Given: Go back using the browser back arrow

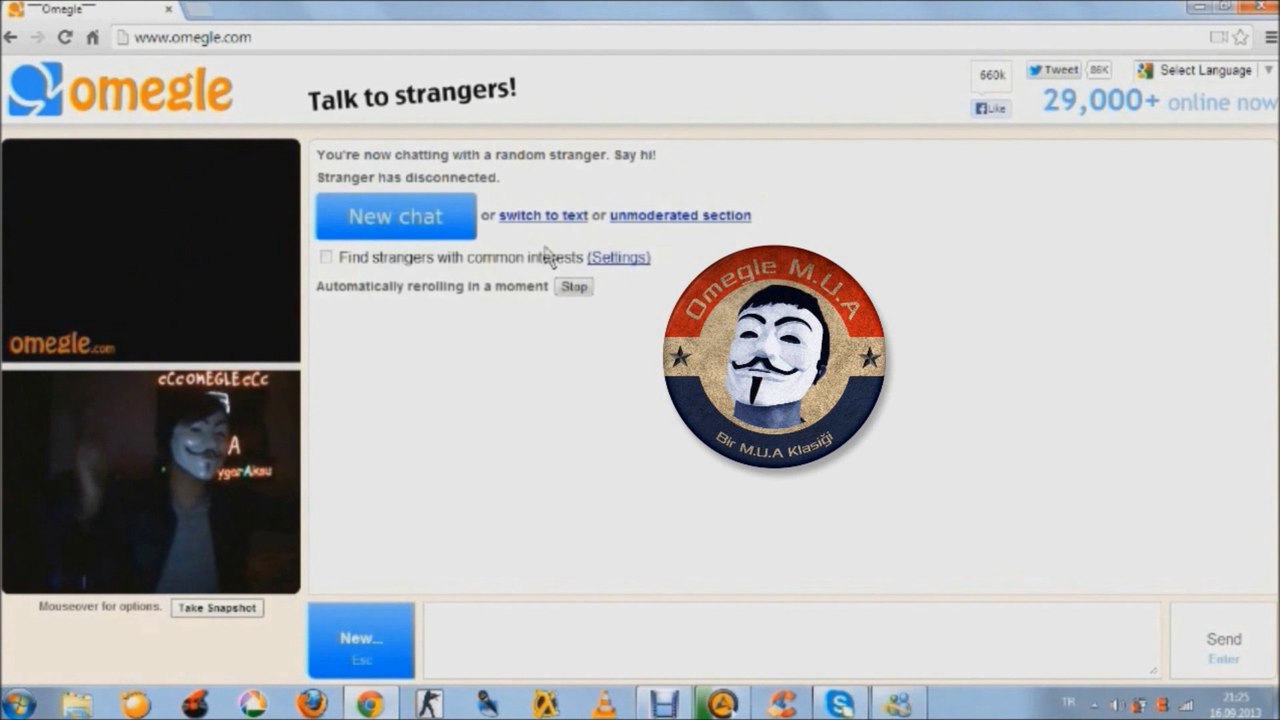Looking at the screenshot, I should (10, 37).
